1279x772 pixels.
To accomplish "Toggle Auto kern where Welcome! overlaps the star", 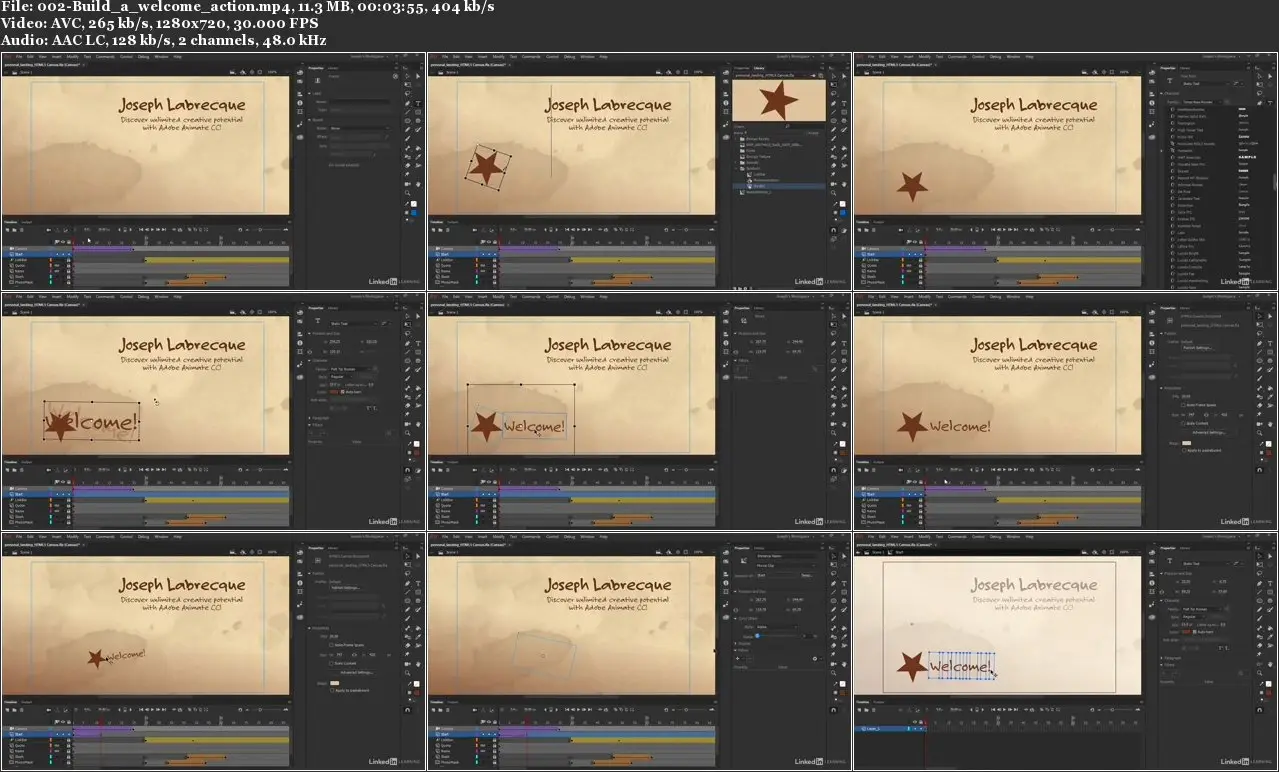I will [343, 391].
